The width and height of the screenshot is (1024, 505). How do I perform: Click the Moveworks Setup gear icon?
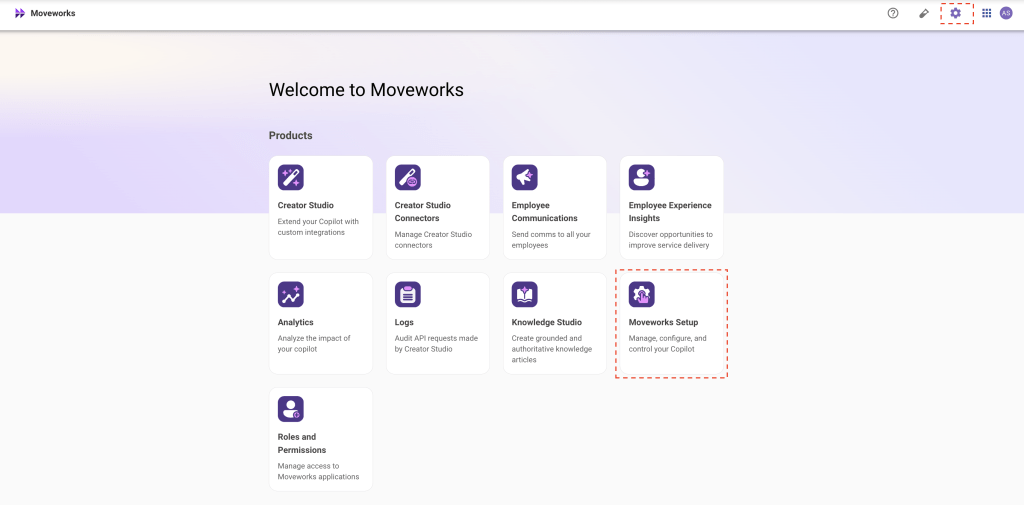pos(641,295)
